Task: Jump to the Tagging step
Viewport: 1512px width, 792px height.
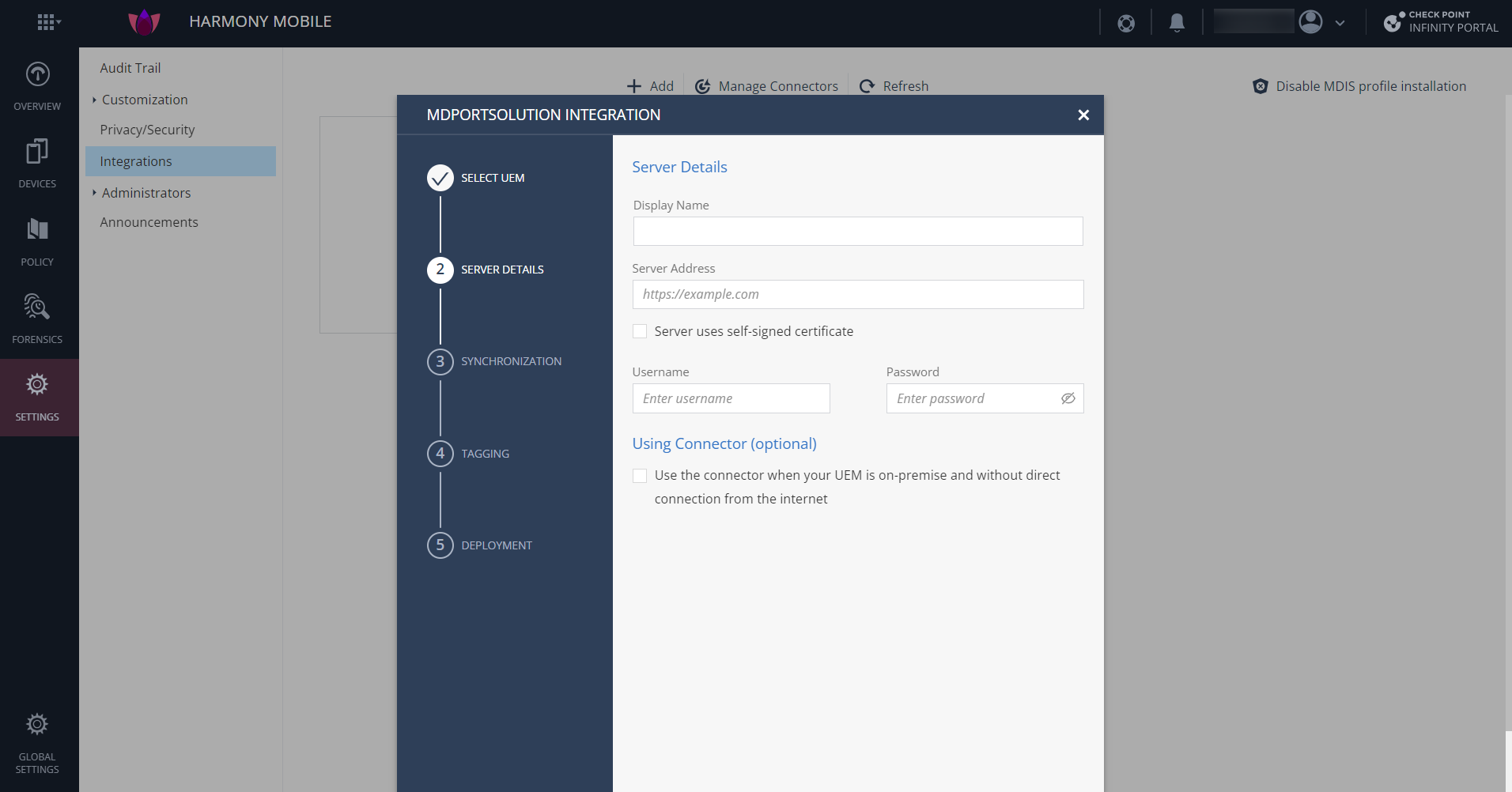Action: pyautogui.click(x=468, y=454)
